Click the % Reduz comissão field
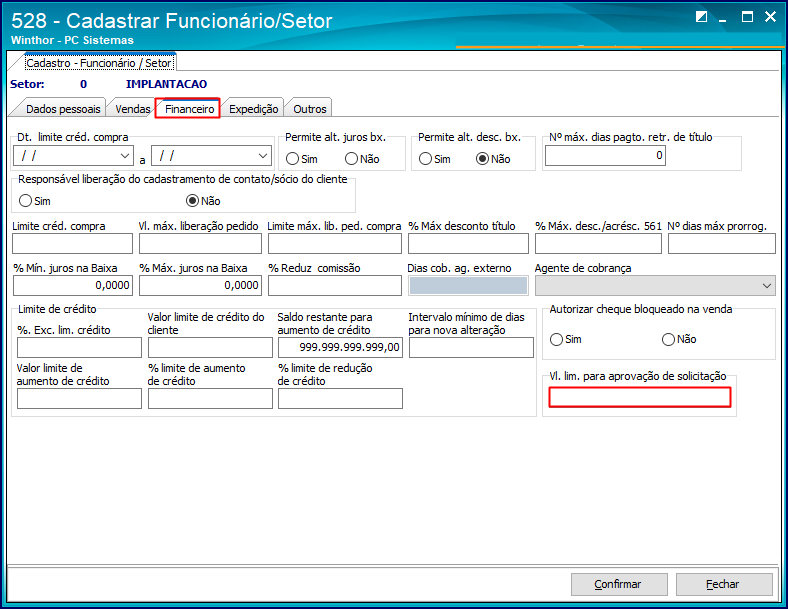Screen dimensions: 788x609 pyautogui.click(x=335, y=285)
